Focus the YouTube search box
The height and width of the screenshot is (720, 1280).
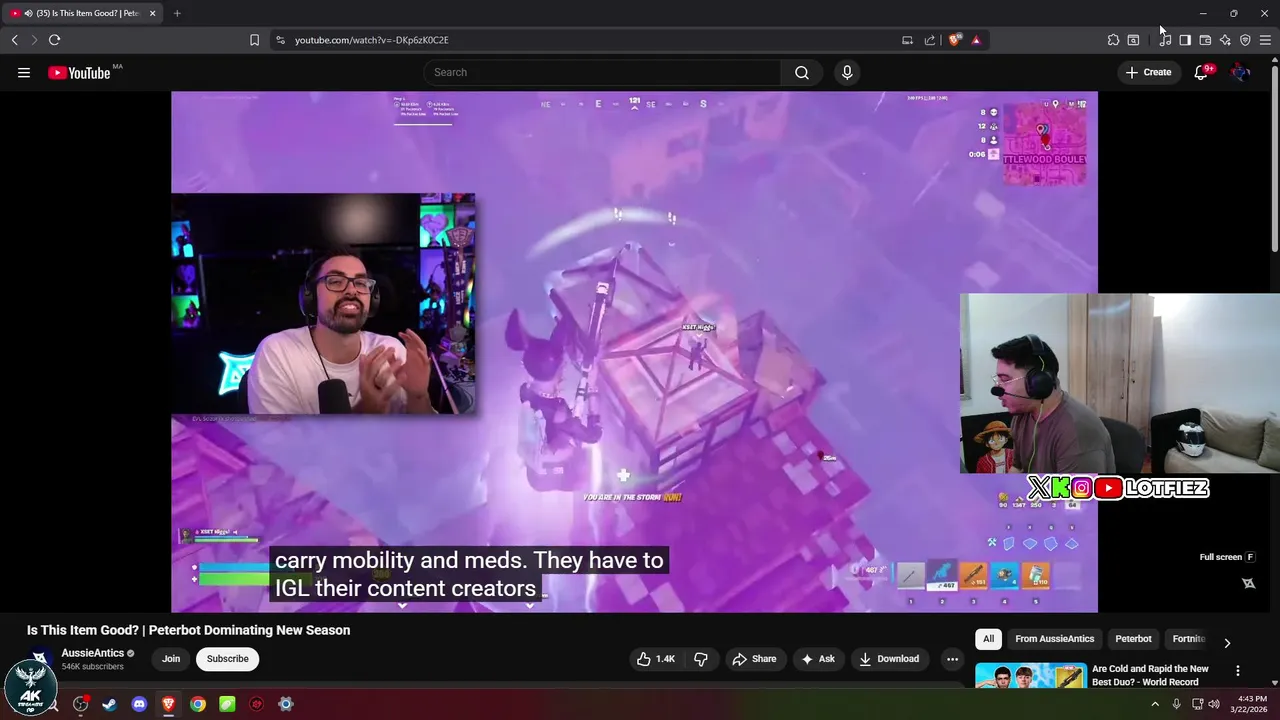point(602,72)
